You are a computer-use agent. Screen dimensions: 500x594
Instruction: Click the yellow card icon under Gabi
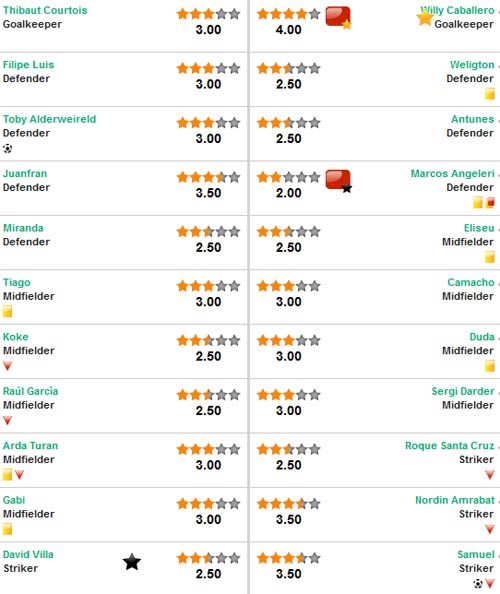(7, 529)
